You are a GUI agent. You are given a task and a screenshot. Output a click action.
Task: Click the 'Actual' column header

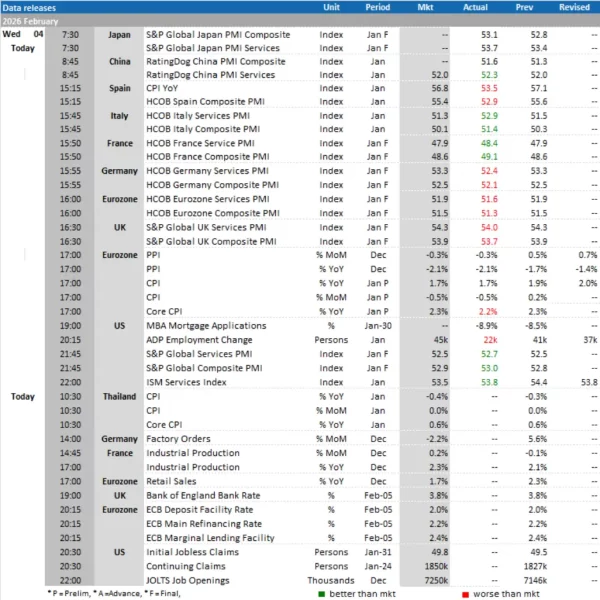[477, 7]
